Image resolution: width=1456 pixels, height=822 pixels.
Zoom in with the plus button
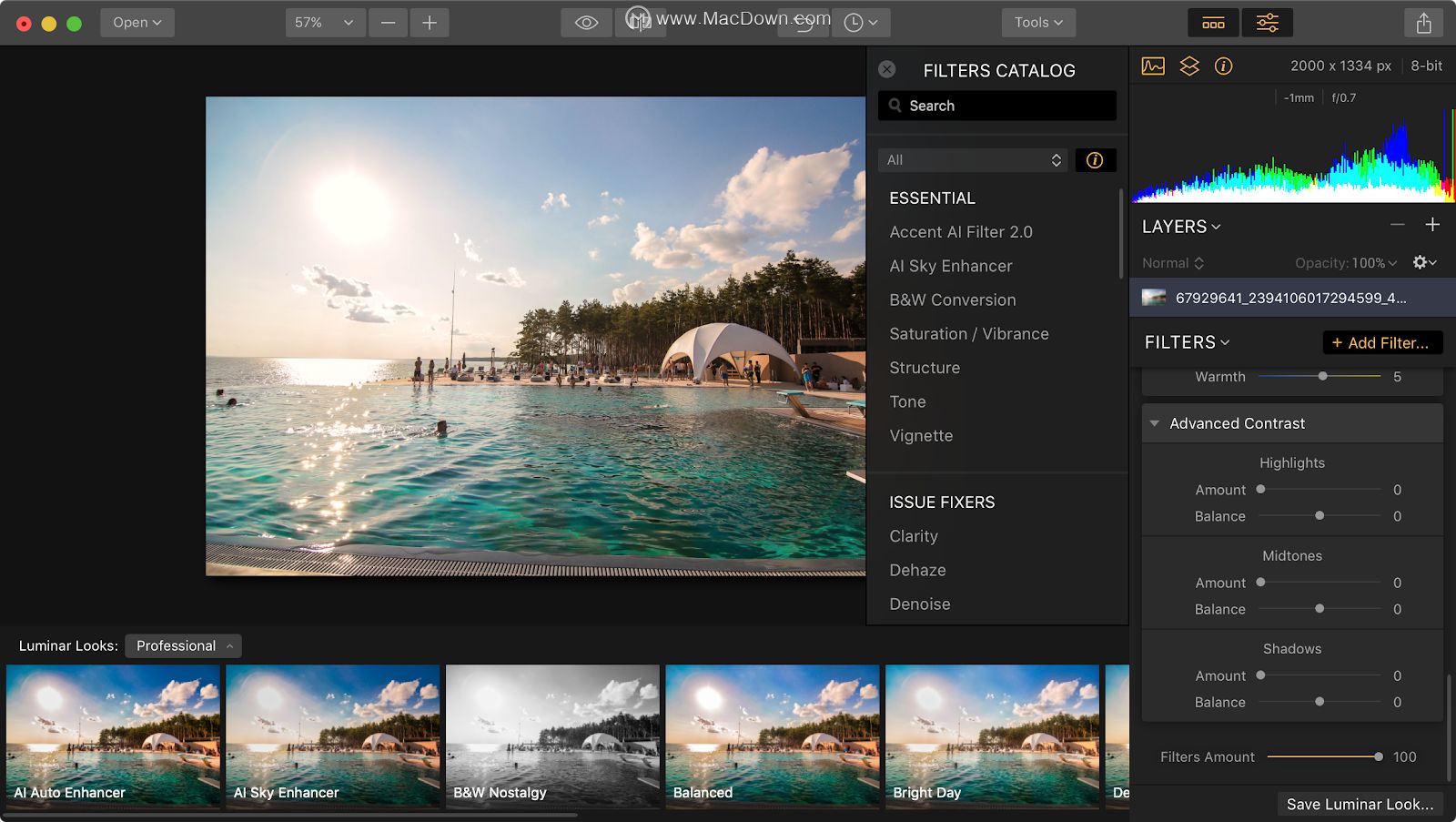pos(430,23)
